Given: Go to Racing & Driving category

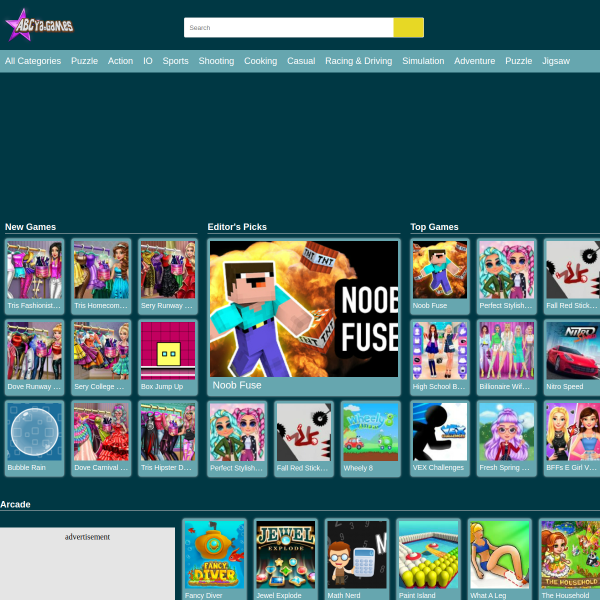Looking at the screenshot, I should 359,61.
